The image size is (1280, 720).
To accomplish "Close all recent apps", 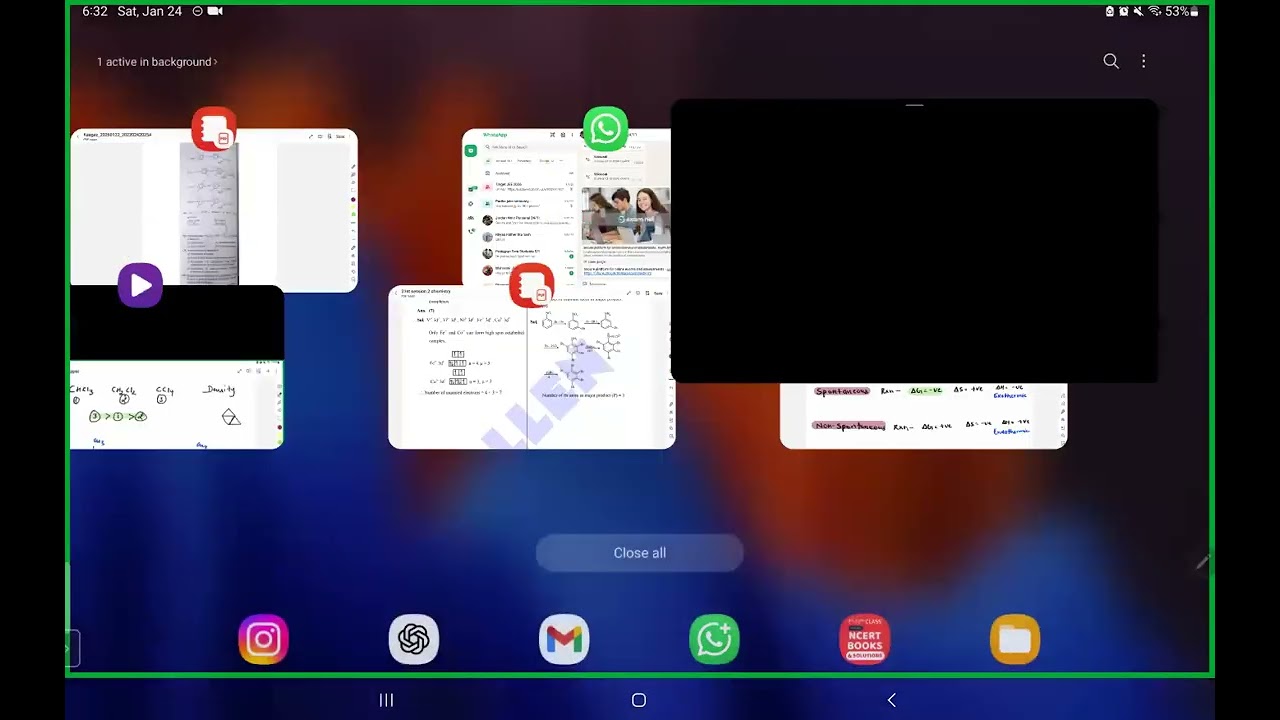I will pyautogui.click(x=640, y=553).
